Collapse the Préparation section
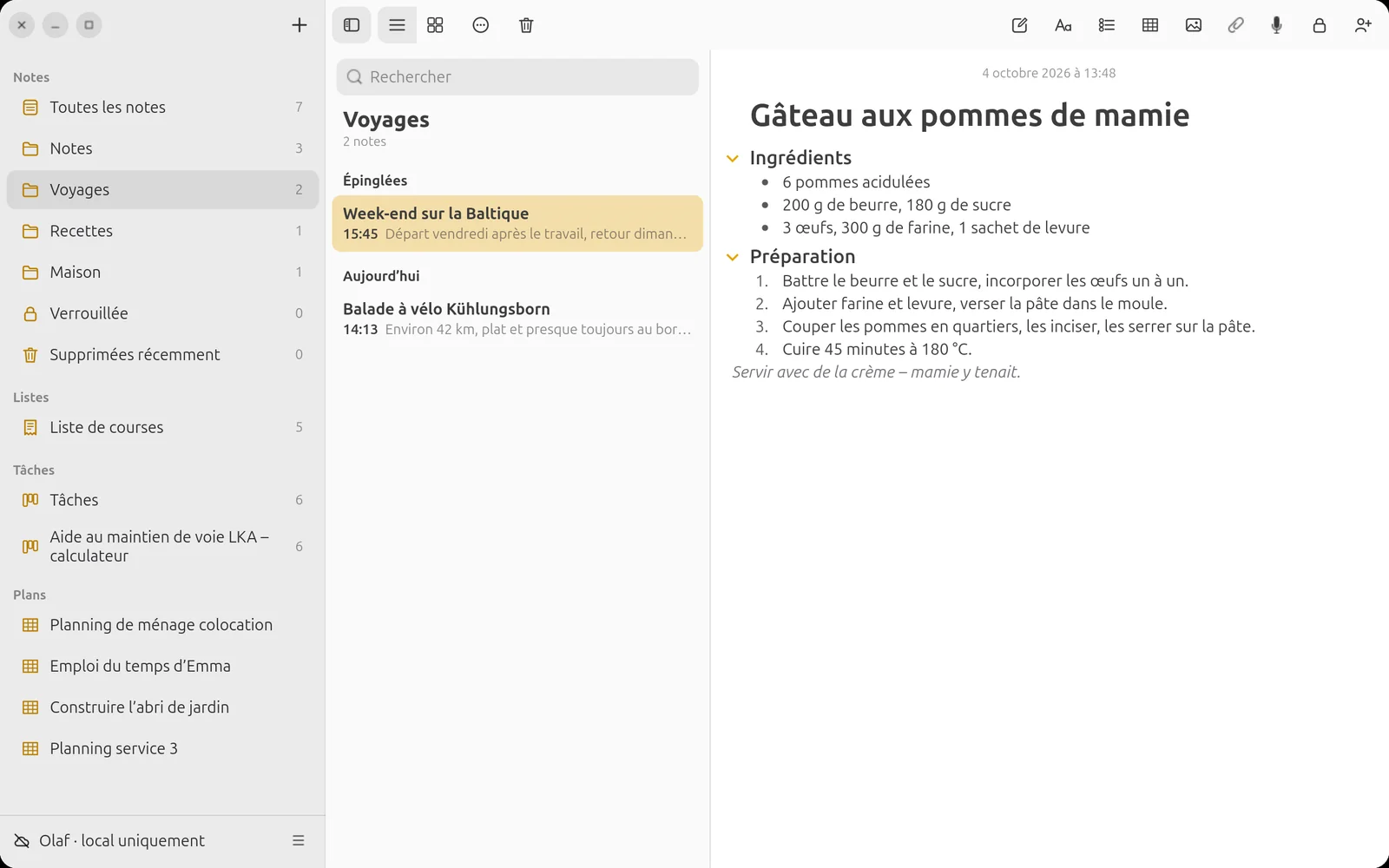 tap(732, 257)
